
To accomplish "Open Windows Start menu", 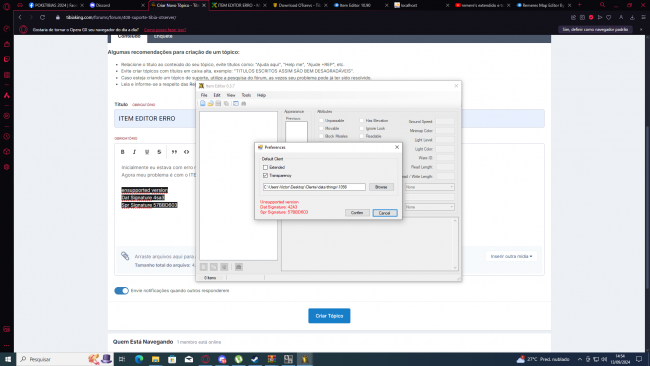I will pyautogui.click(x=7, y=359).
